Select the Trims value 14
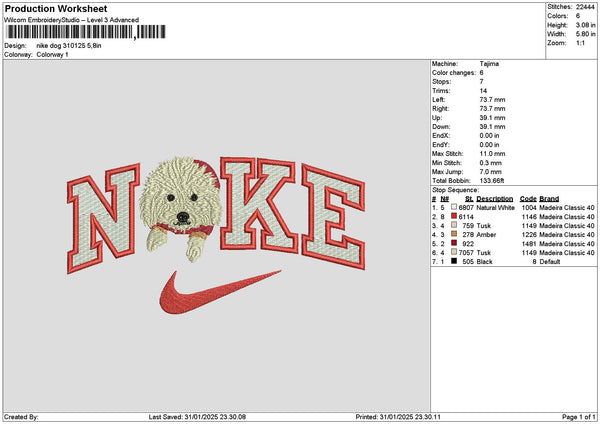Viewport: 600px width, 424px height. point(483,91)
